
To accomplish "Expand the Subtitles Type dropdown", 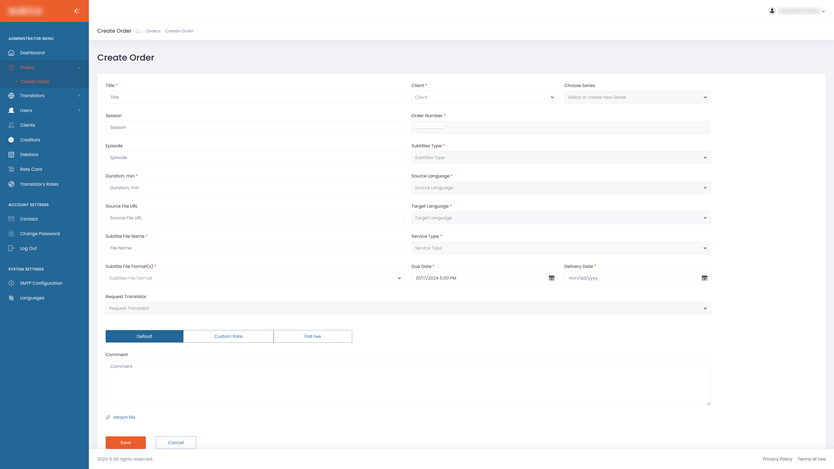I will [560, 158].
